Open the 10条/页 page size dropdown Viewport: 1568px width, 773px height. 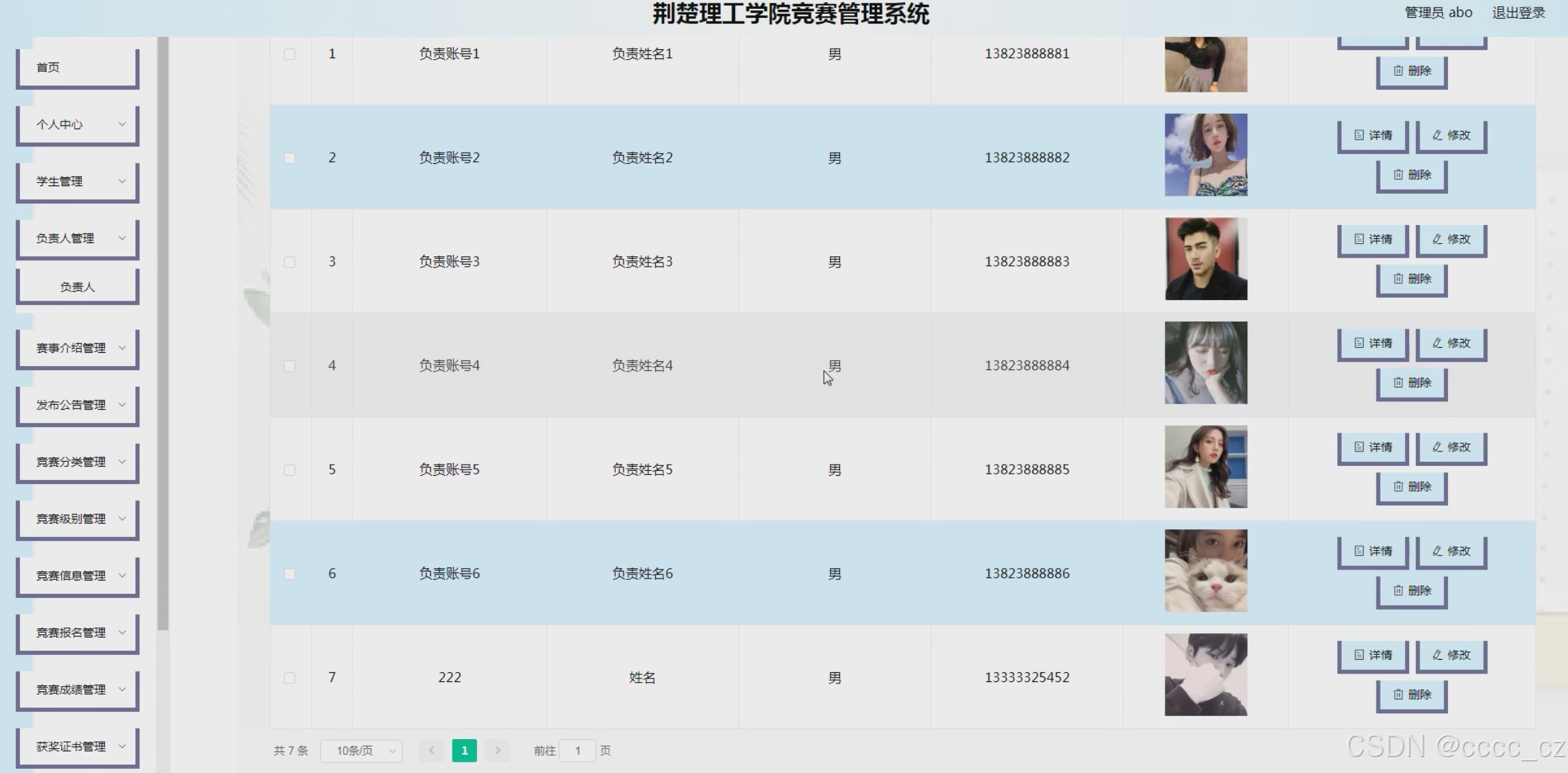click(361, 751)
